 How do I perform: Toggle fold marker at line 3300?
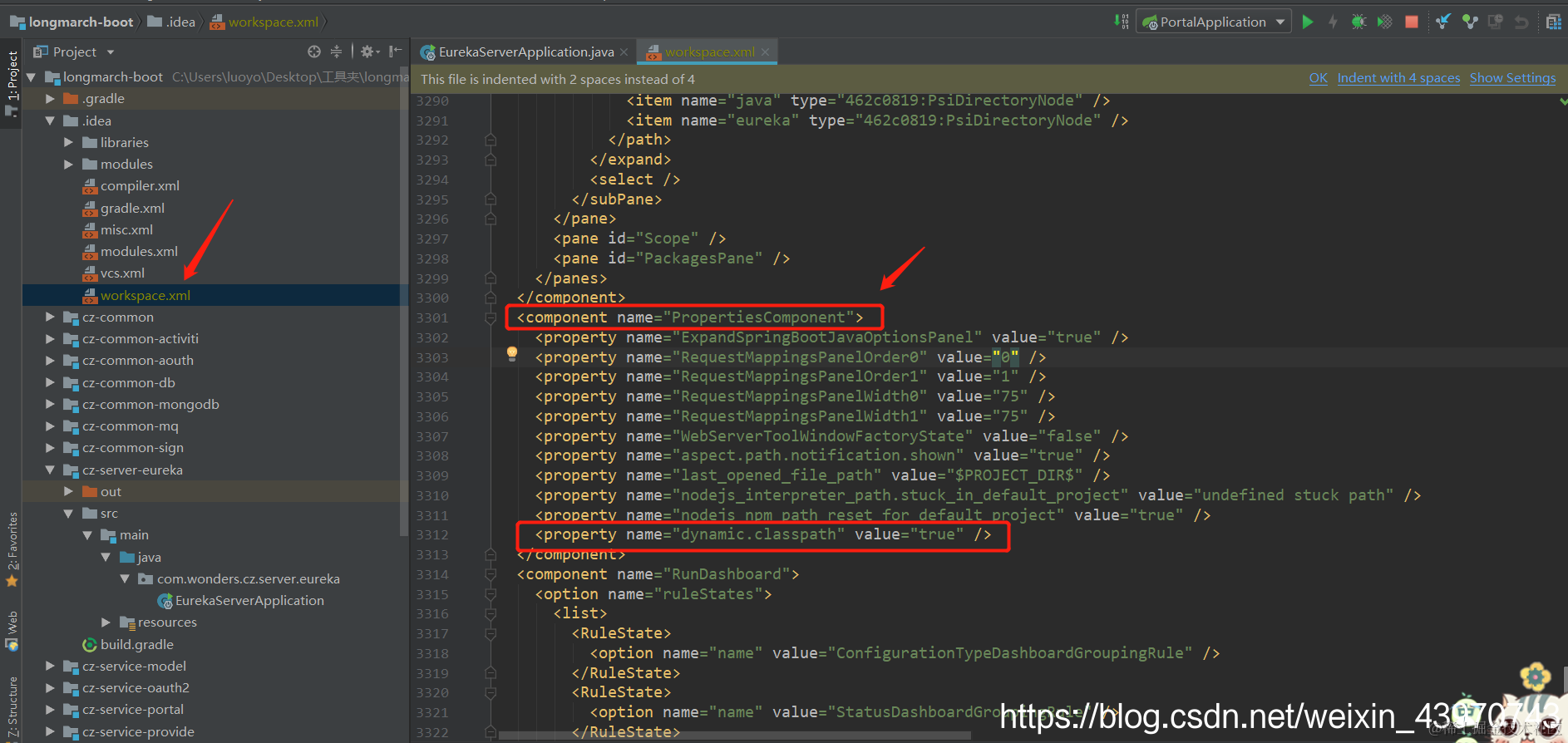click(491, 298)
